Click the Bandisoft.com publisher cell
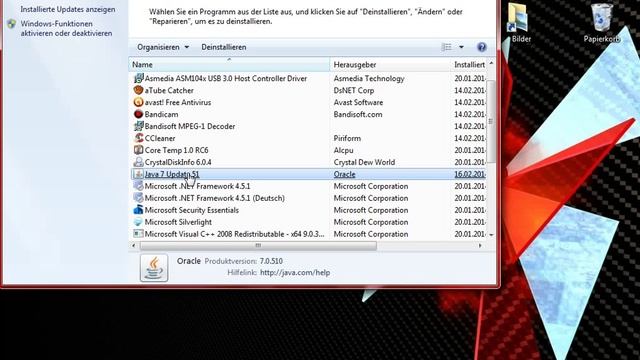This screenshot has height=360, width=640. point(358,114)
